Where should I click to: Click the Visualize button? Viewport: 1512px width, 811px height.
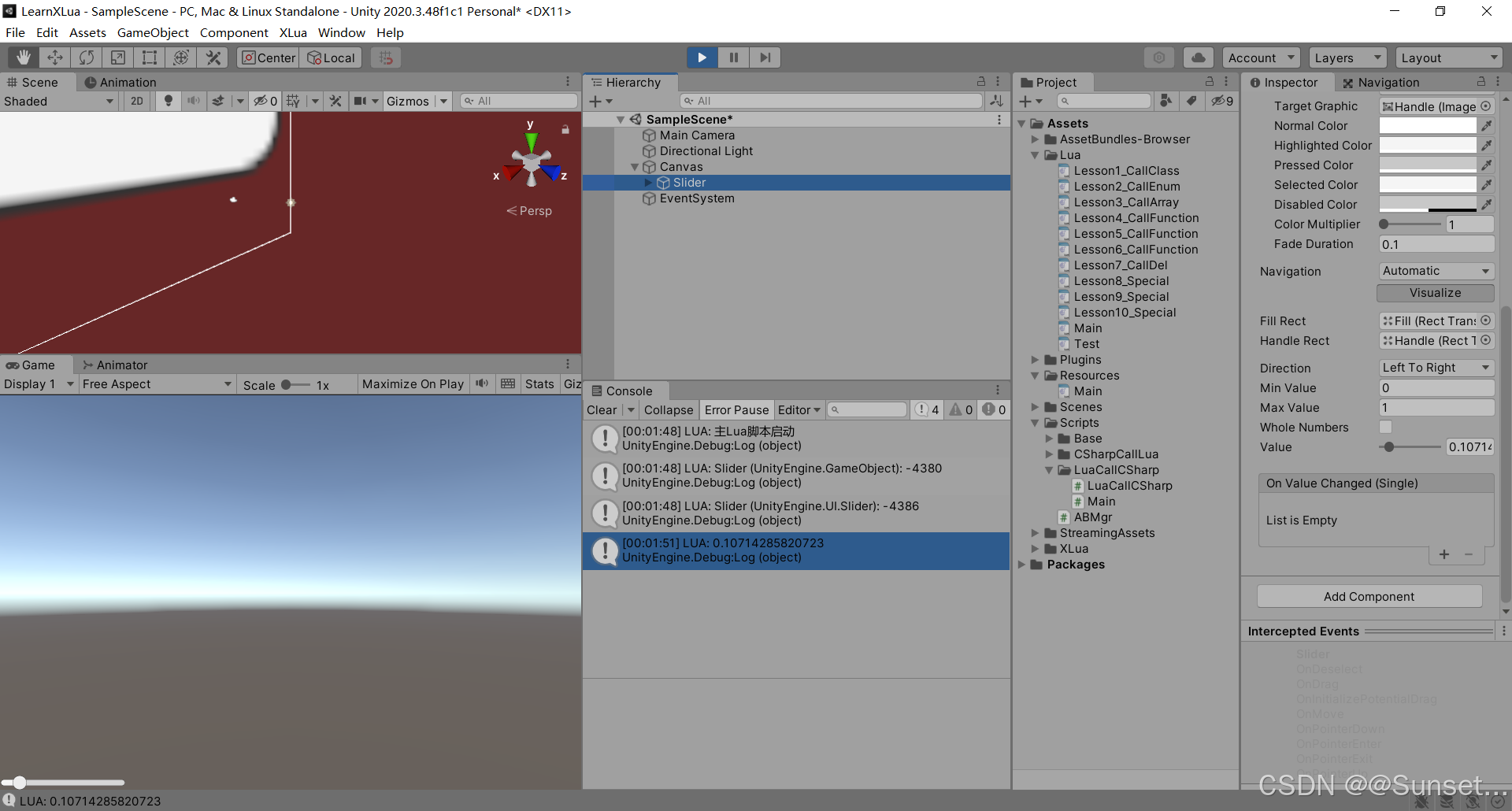[1435, 293]
